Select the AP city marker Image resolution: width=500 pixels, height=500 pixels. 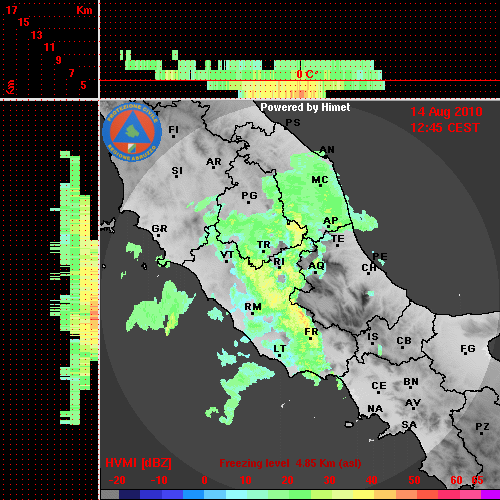click(328, 227)
